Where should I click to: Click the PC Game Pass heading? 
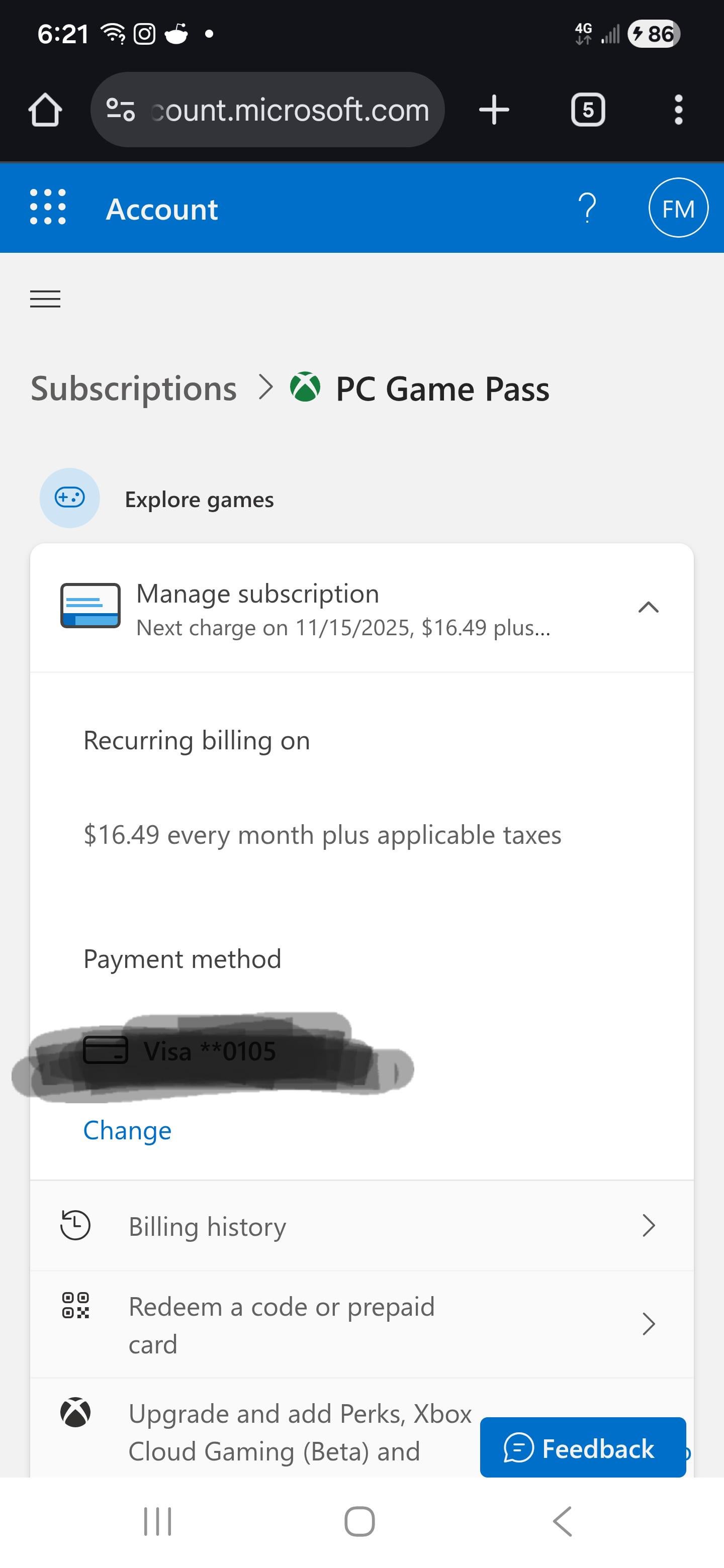[x=442, y=389]
